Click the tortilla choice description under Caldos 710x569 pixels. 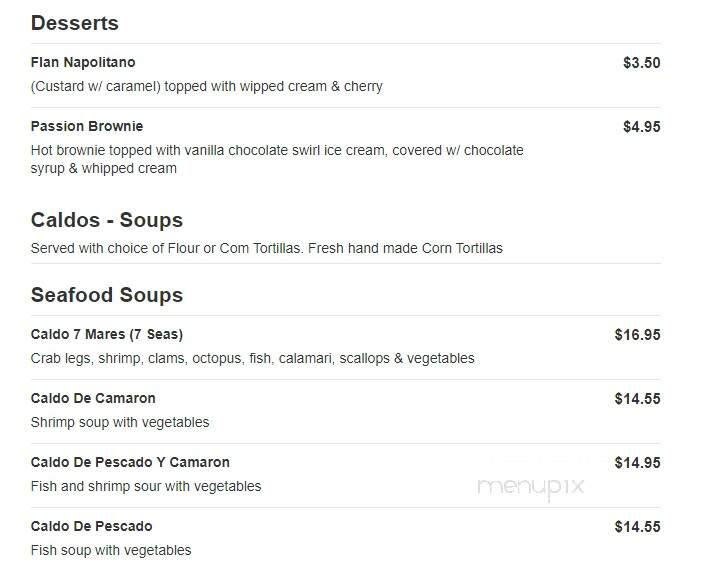point(267,248)
